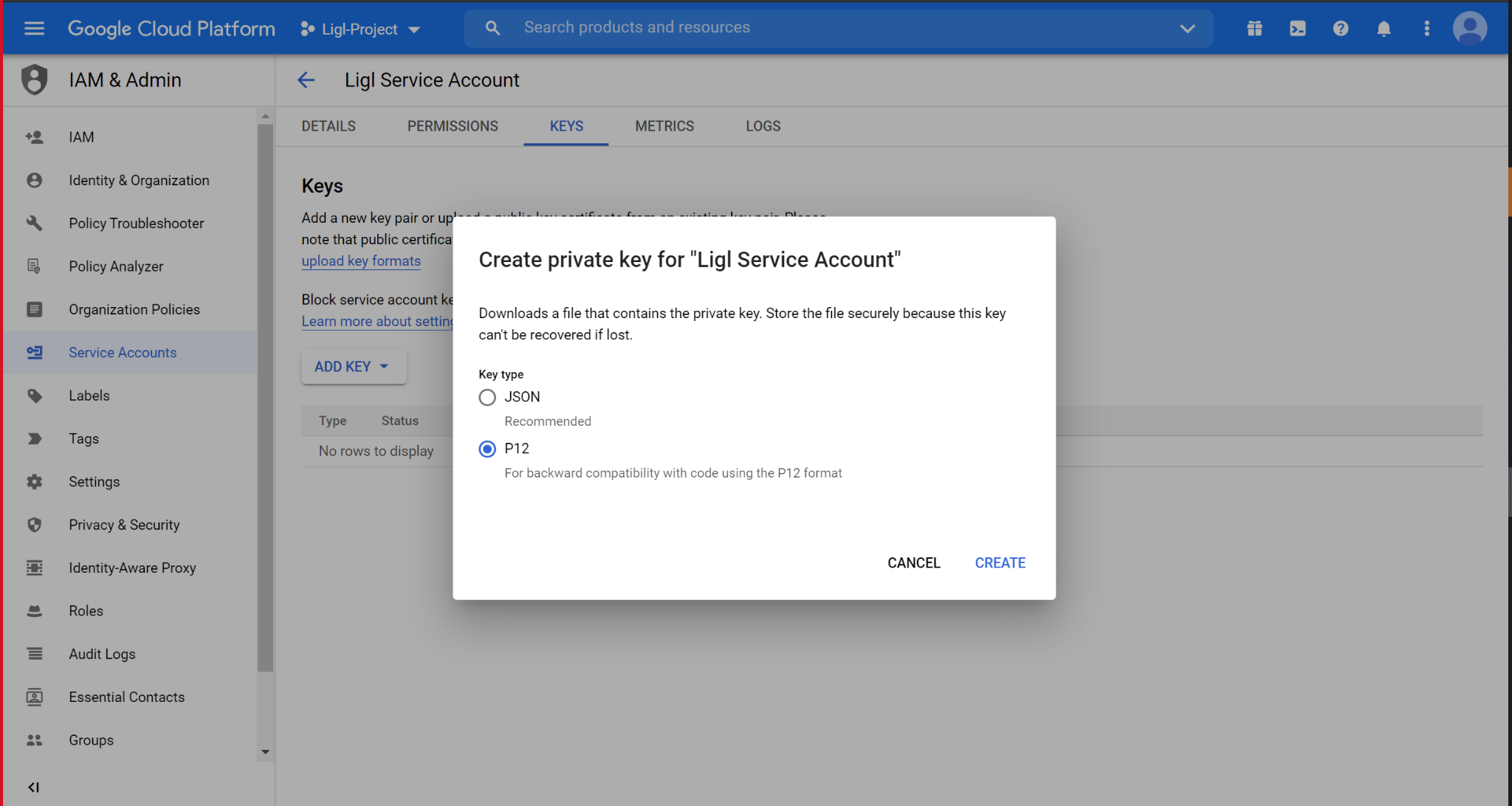Collapse the sidebar navigation panel
Image resolution: width=1512 pixels, height=806 pixels.
click(34, 787)
